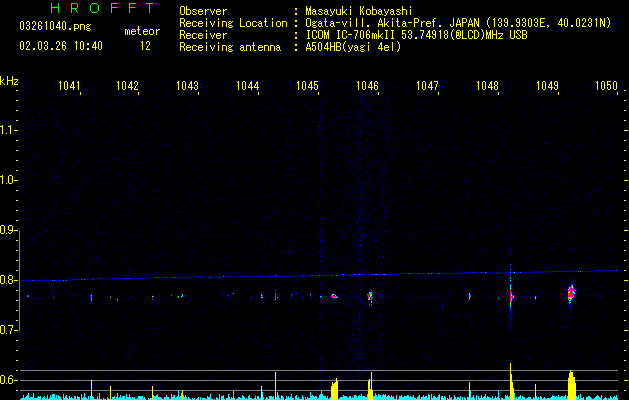Click the large meteor echo after 1049

(x=572, y=293)
